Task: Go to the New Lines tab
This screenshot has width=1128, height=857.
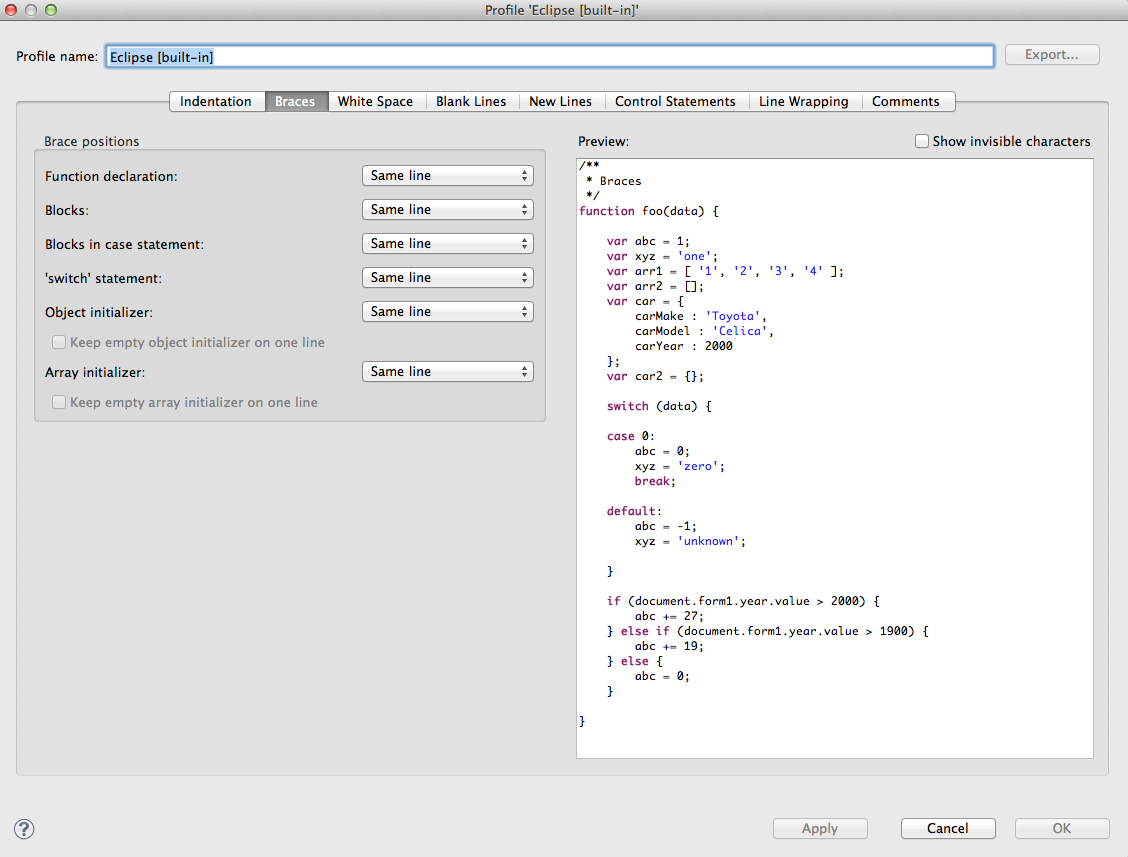Action: [x=560, y=102]
